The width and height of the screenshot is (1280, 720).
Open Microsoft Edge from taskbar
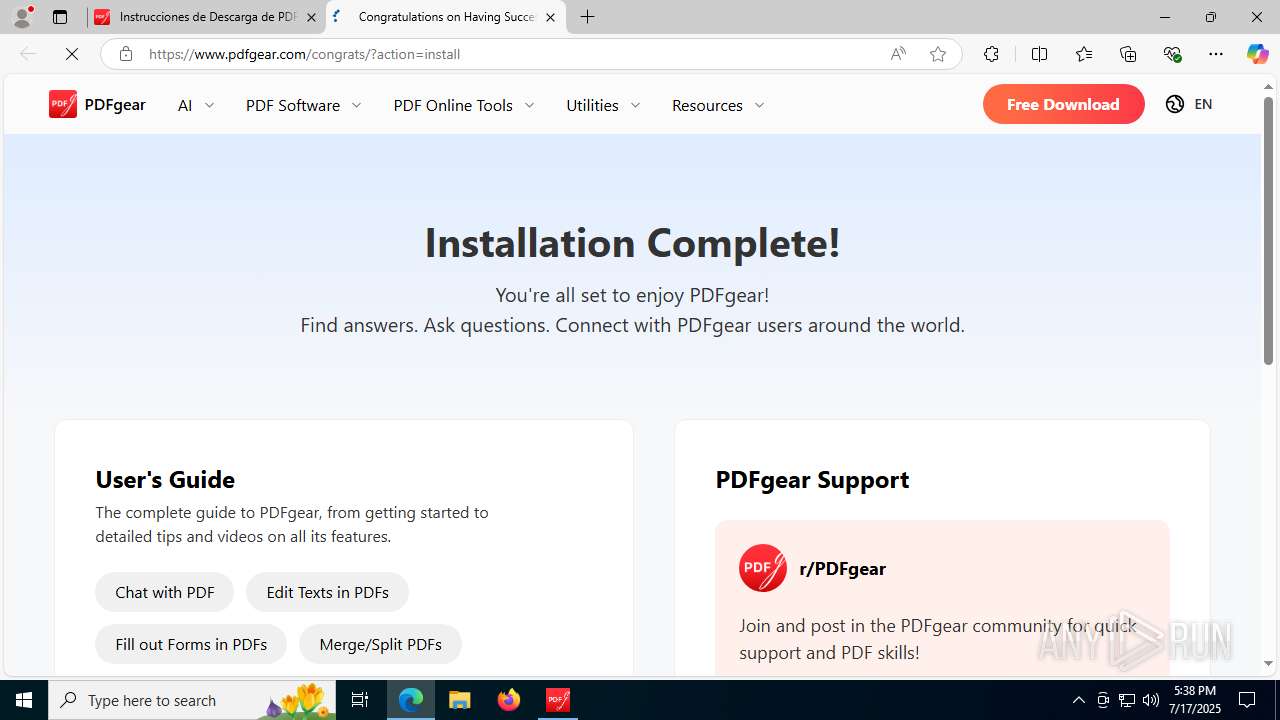tap(411, 700)
